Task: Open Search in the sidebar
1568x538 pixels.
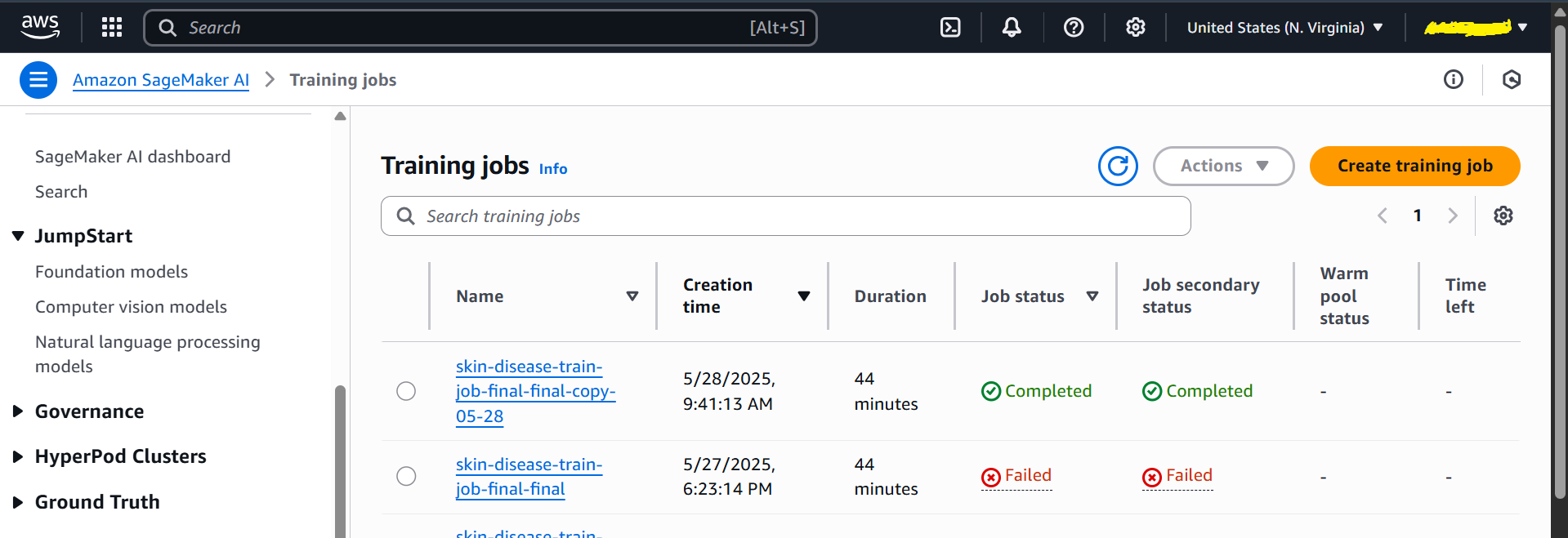Action: 61,192
